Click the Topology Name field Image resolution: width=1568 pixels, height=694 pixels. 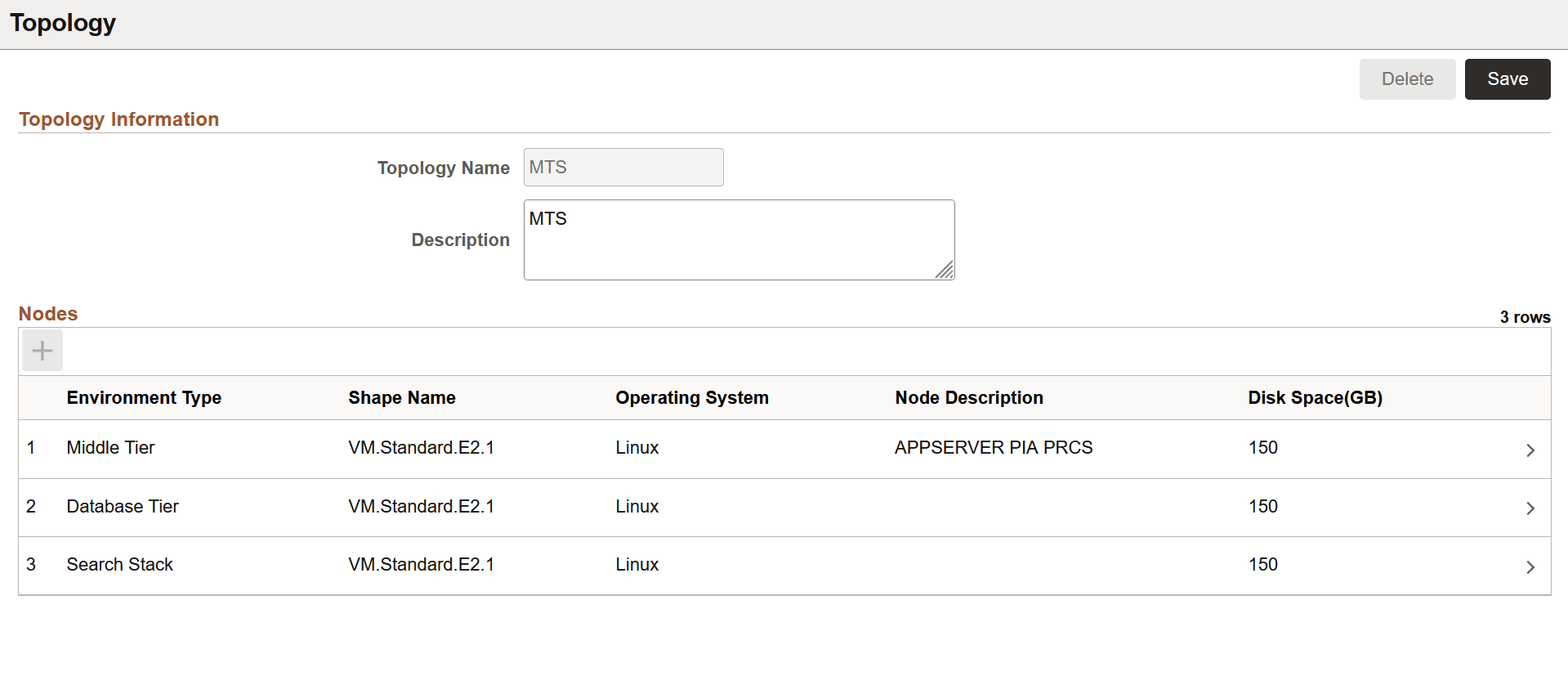(x=623, y=168)
